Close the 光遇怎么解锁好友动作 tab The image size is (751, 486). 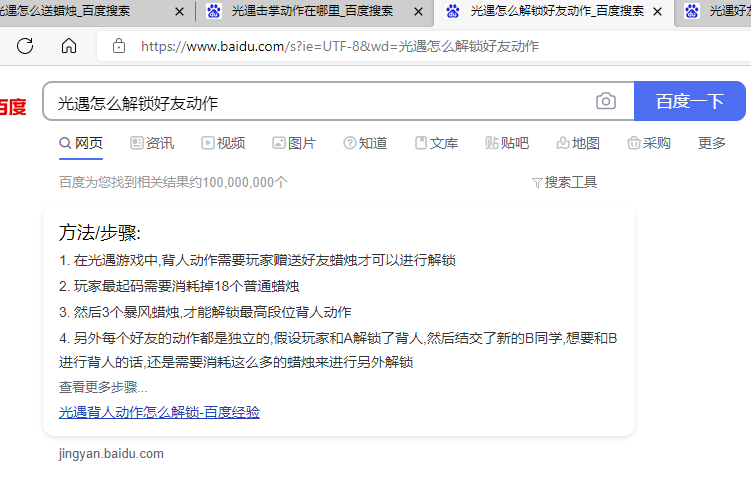(658, 11)
